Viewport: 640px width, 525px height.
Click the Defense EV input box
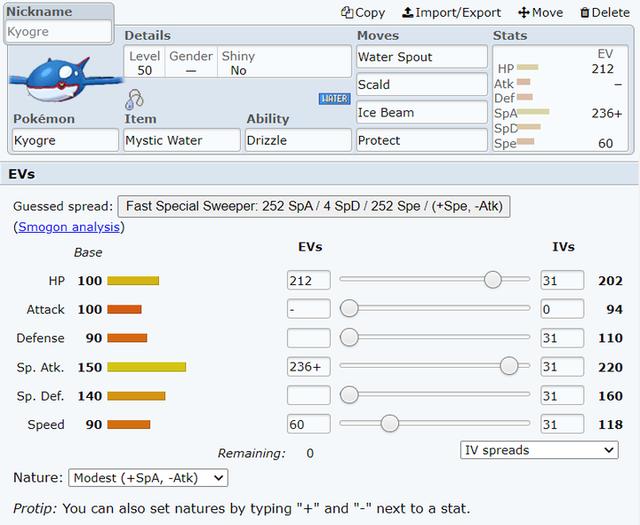pos(309,338)
